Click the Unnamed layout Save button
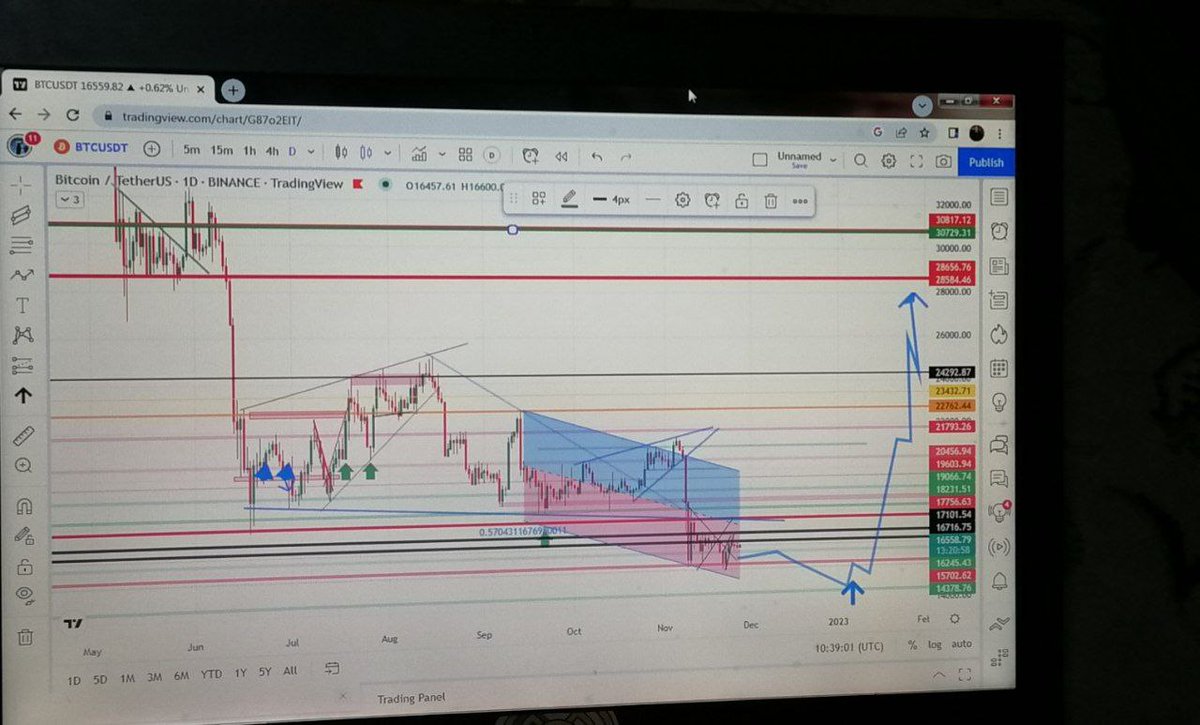 [799, 165]
